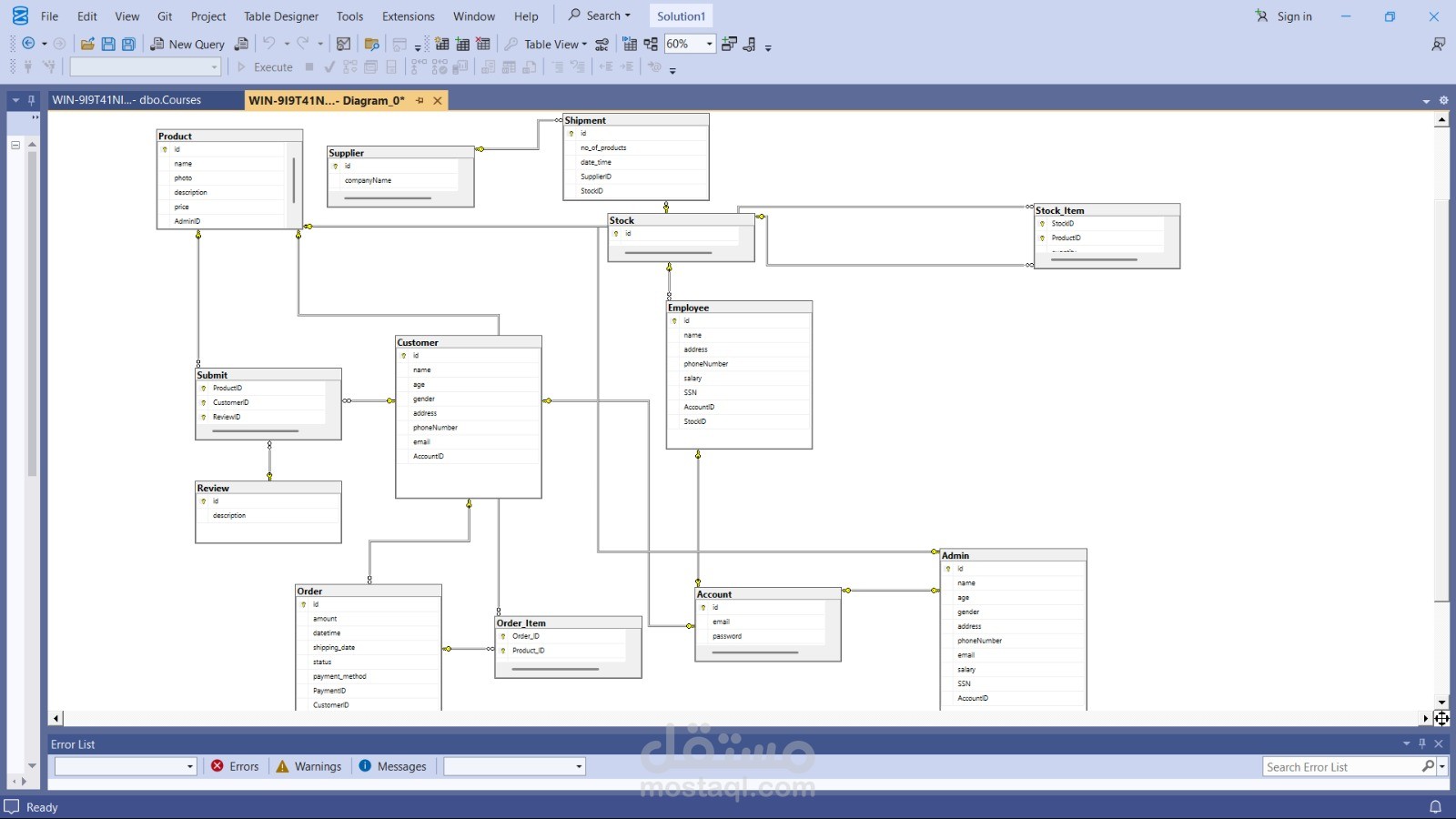
Task: Open the Search dropdown in the title bar
Action: click(600, 15)
